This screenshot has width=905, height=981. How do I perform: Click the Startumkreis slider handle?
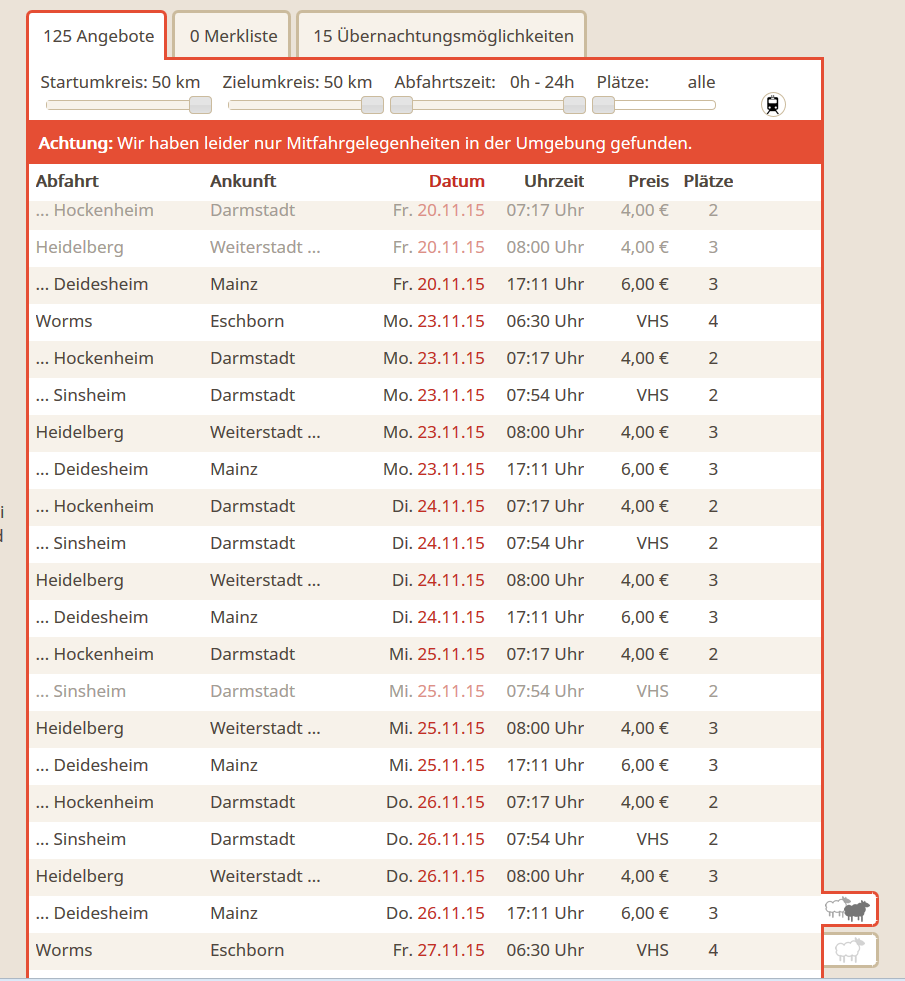coord(200,105)
